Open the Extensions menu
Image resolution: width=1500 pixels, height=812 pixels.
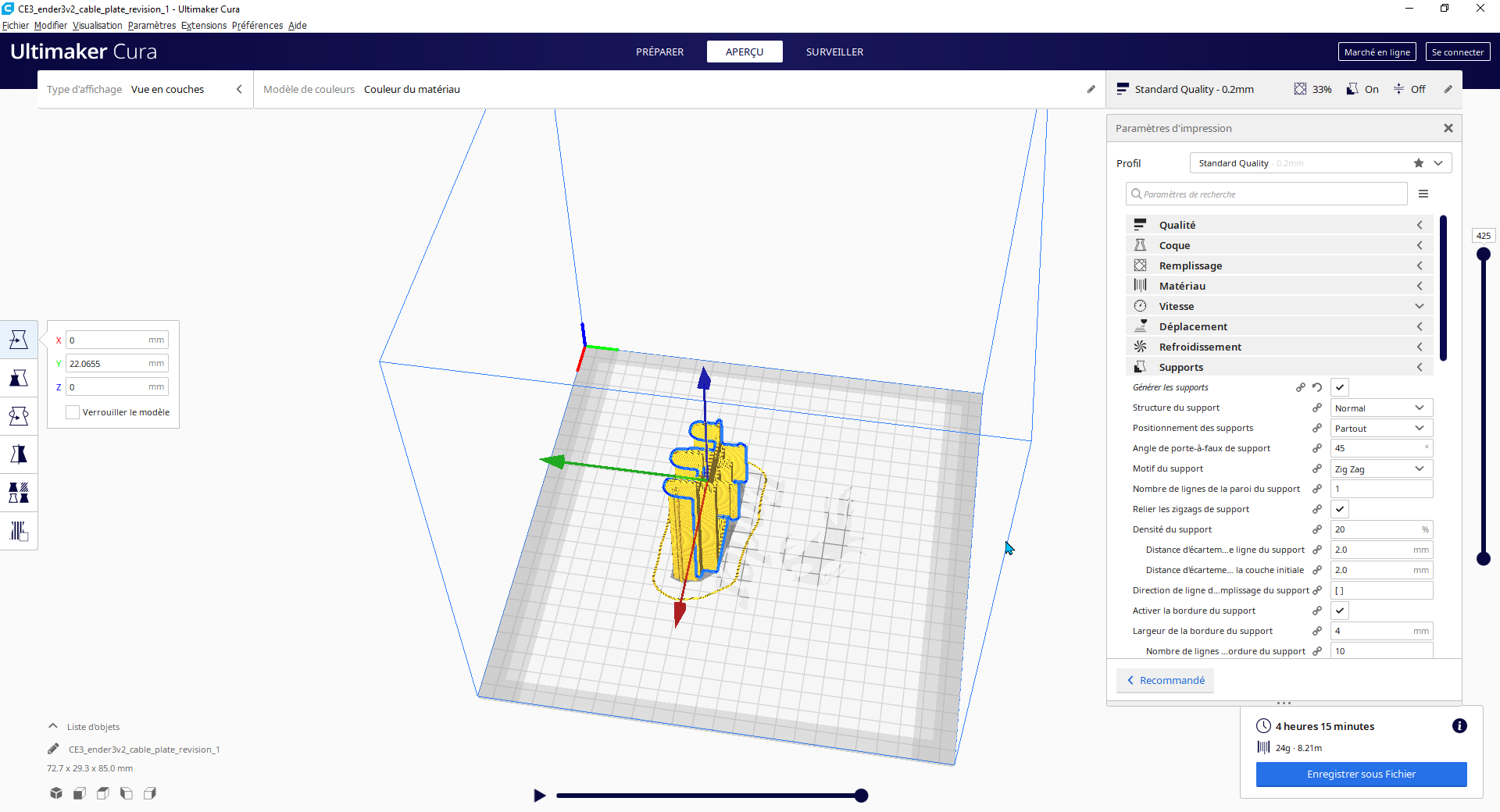pyautogui.click(x=204, y=25)
